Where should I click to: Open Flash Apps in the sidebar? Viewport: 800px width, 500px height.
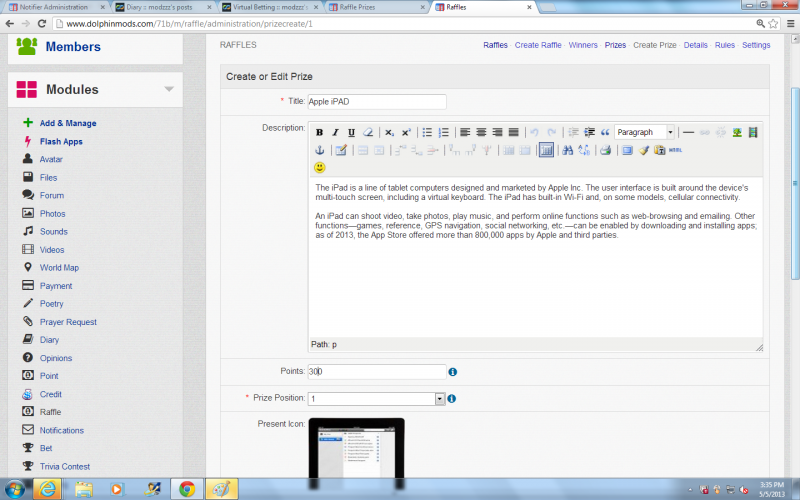pos(61,141)
